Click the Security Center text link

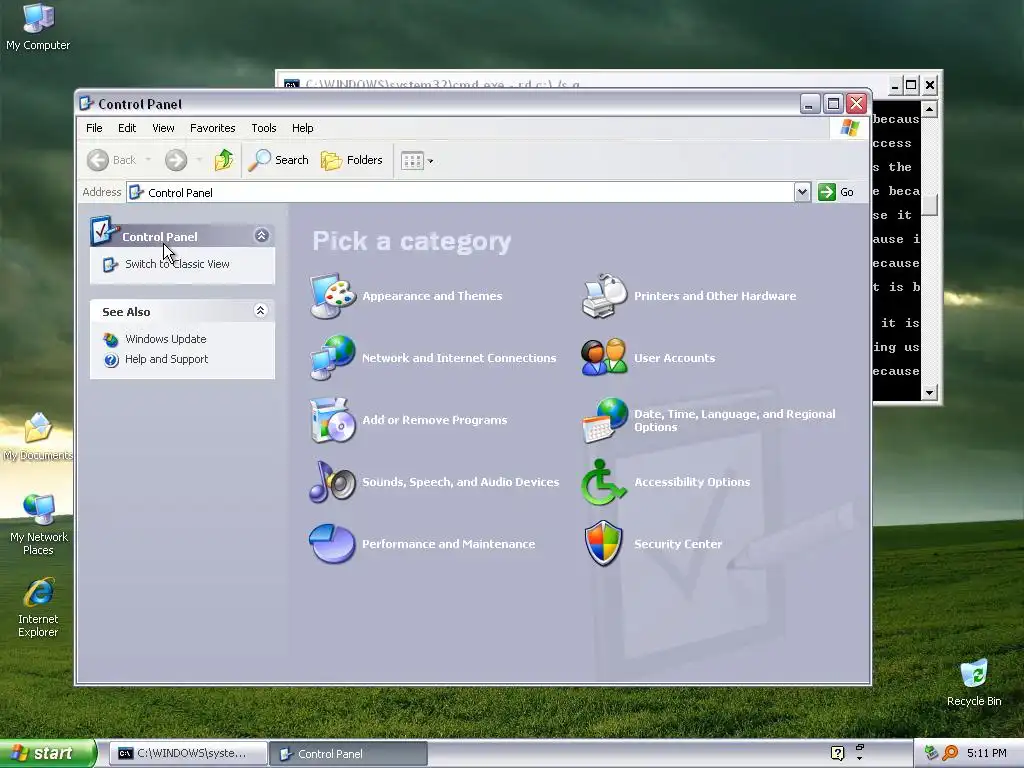coord(678,544)
